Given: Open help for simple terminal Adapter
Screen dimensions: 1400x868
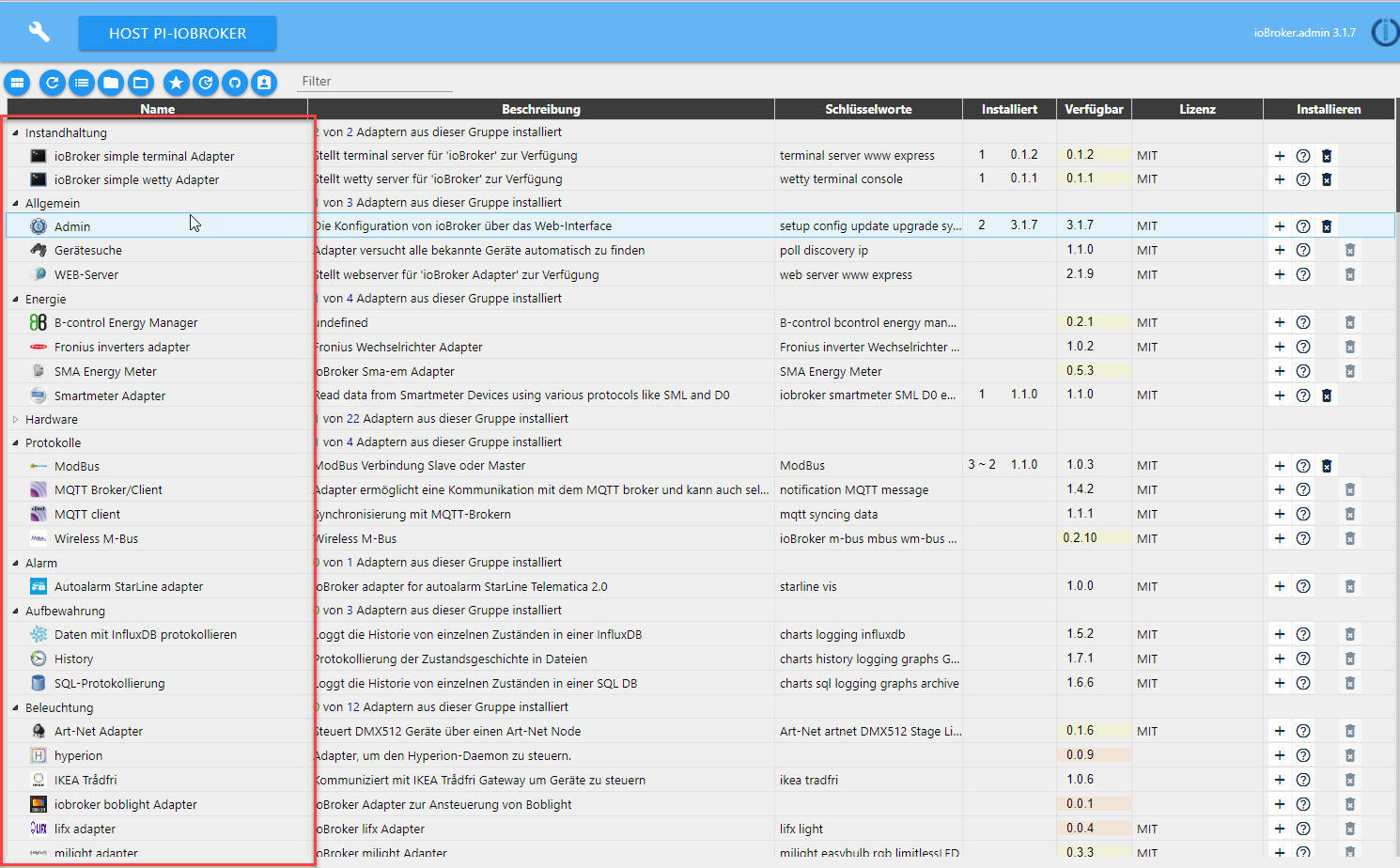Looking at the screenshot, I should click(x=1303, y=156).
